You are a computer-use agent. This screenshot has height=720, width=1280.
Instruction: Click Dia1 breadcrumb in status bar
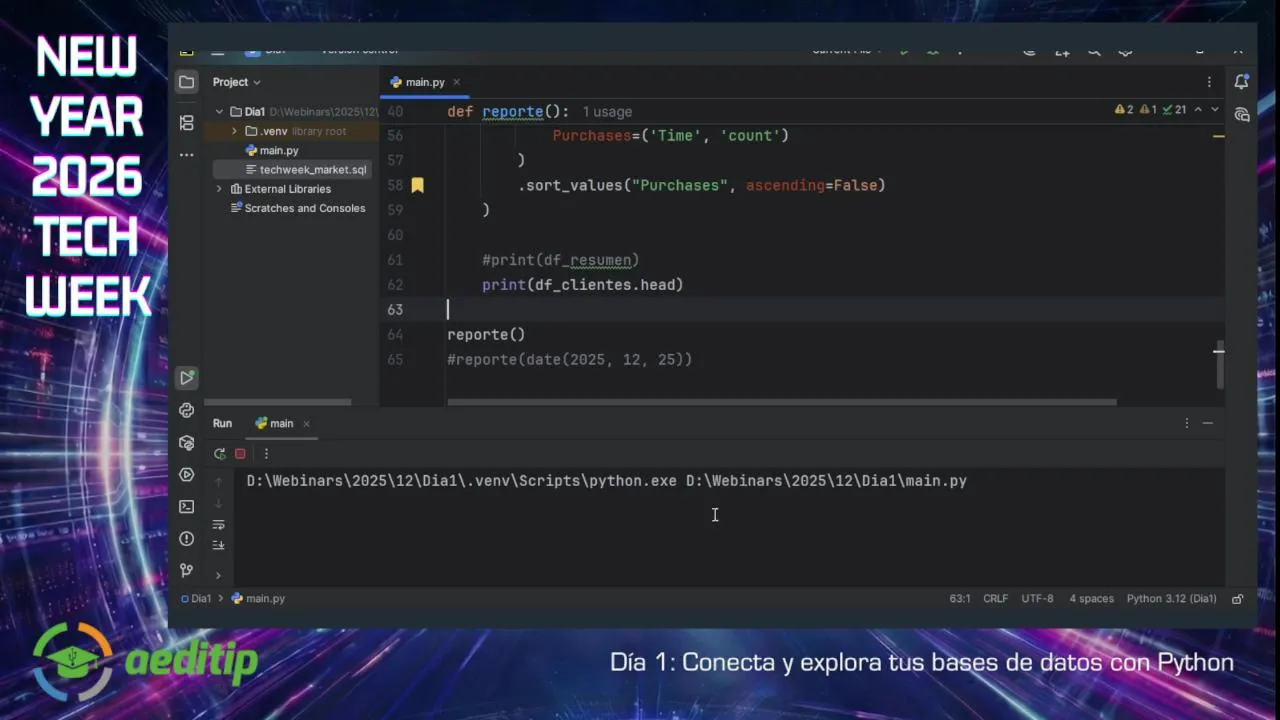pyautogui.click(x=195, y=599)
